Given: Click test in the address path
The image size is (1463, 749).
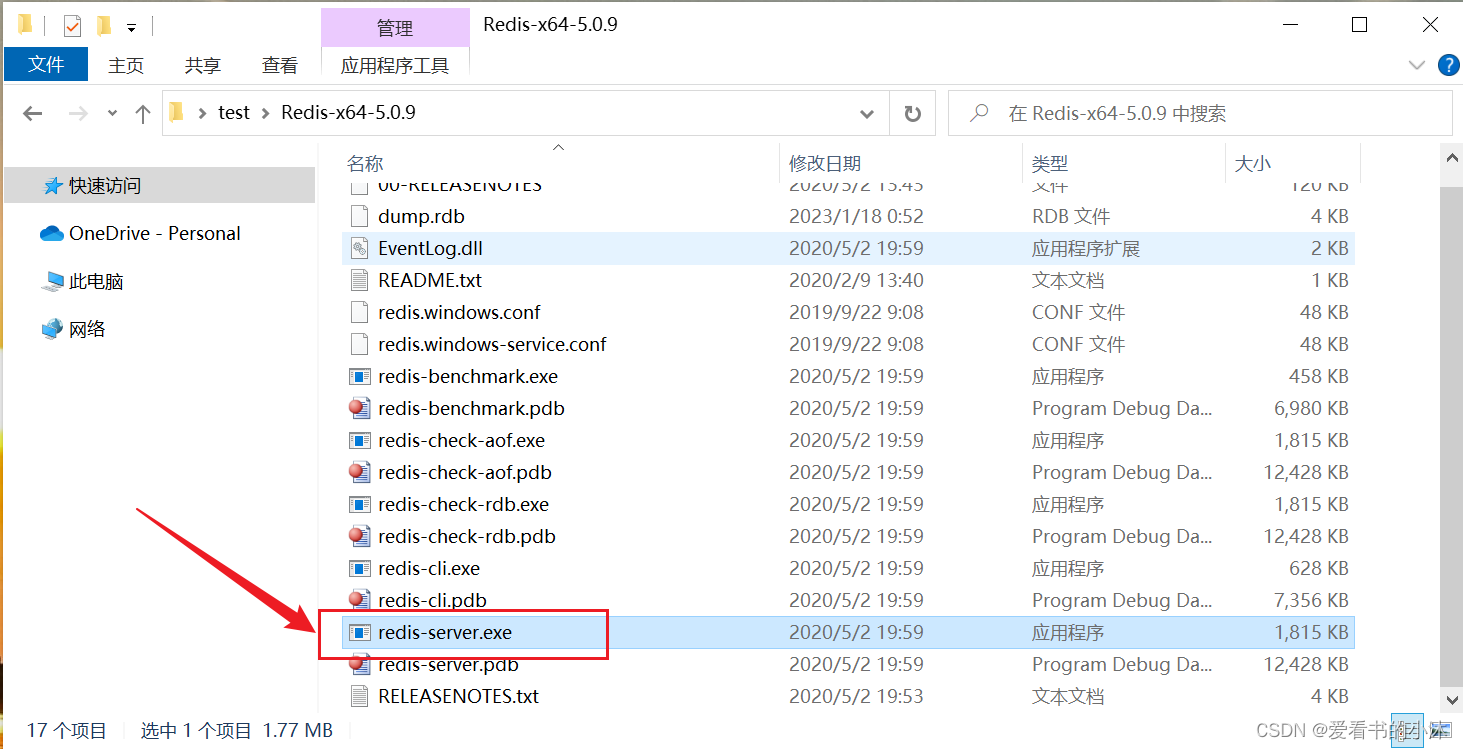Looking at the screenshot, I should tap(234, 113).
